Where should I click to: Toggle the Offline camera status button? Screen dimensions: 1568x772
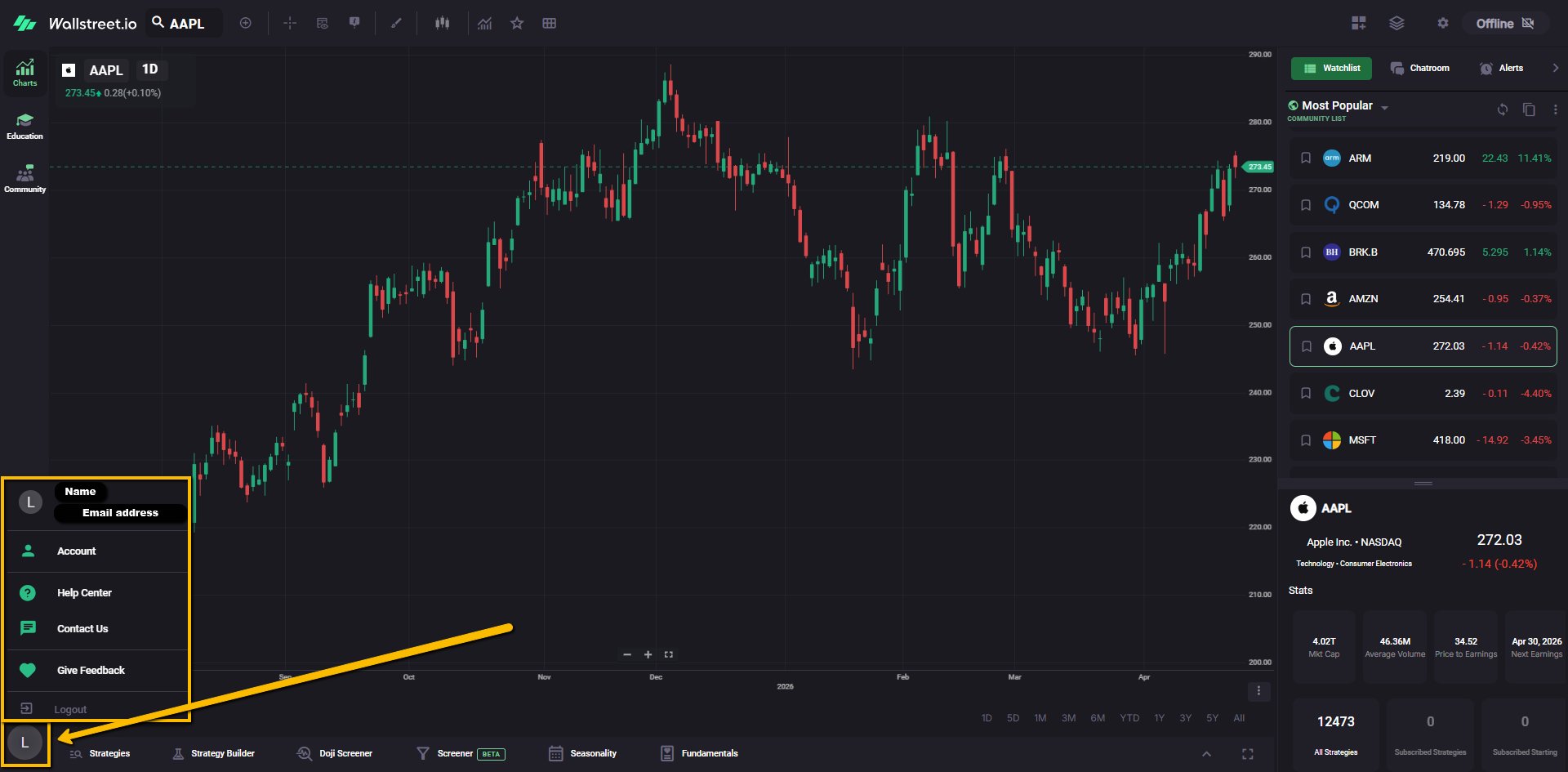(x=1504, y=24)
